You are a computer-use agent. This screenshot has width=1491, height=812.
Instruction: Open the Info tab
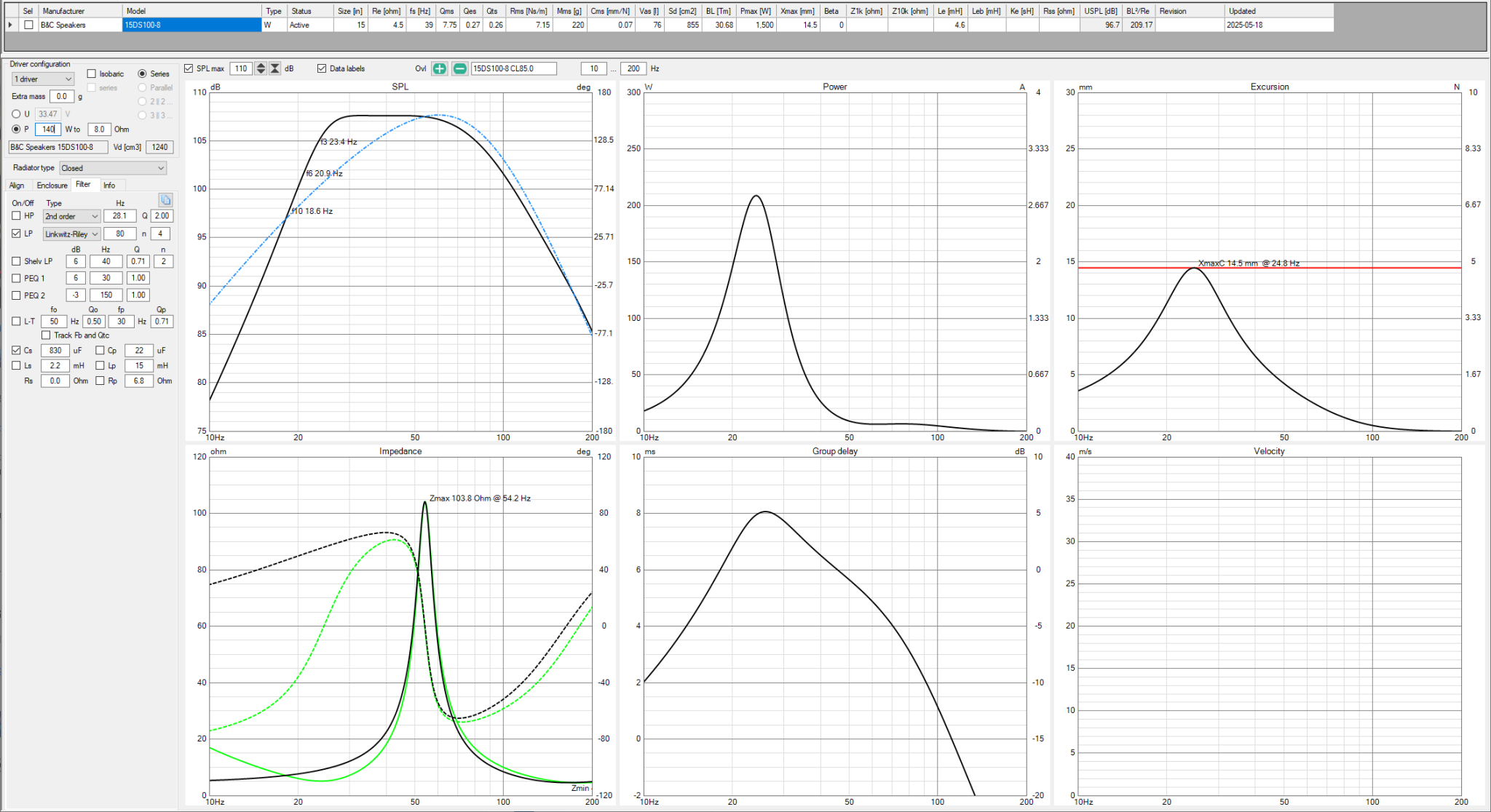pos(109,186)
